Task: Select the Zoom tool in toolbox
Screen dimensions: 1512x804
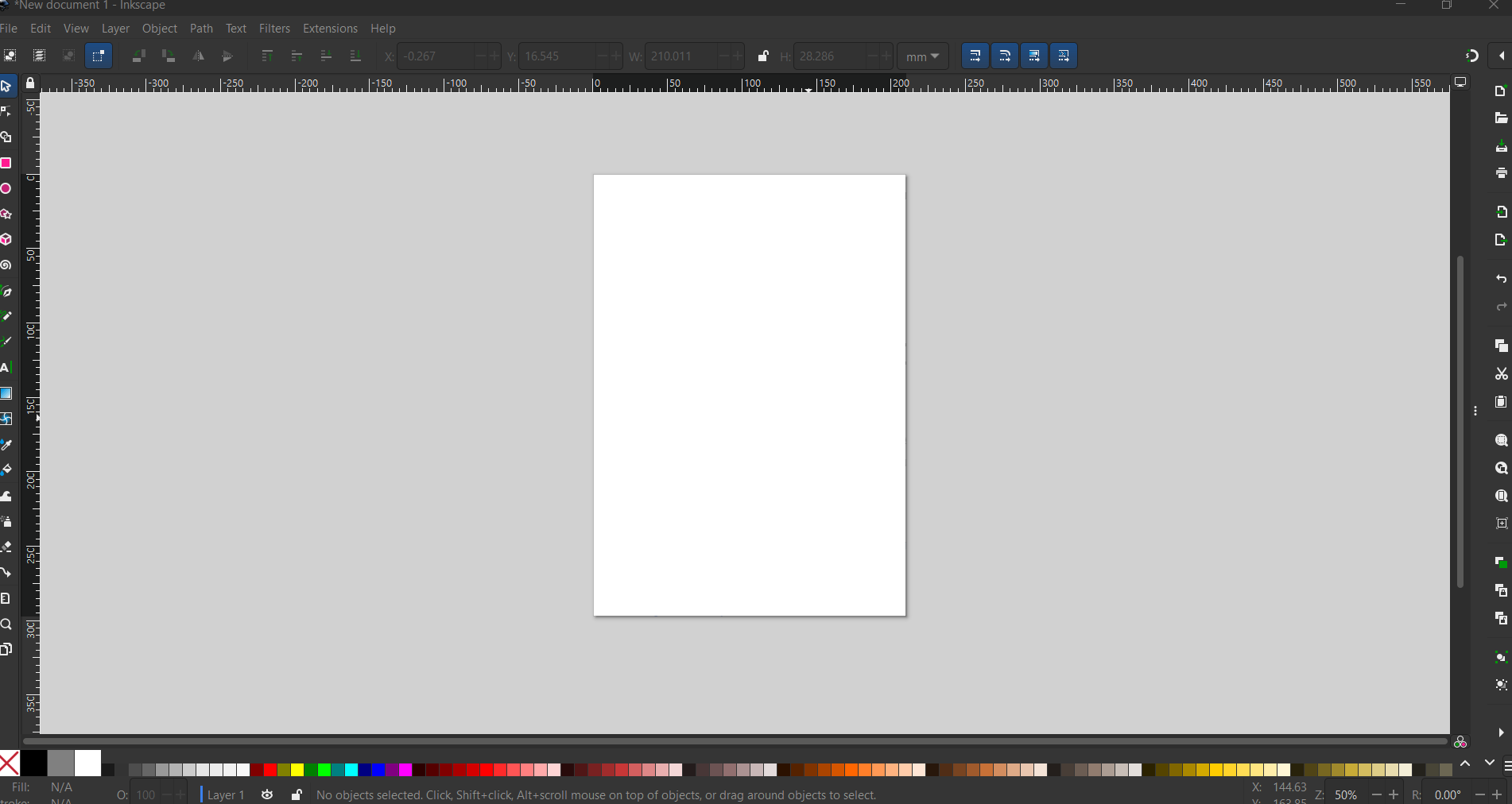Action: [x=6, y=624]
